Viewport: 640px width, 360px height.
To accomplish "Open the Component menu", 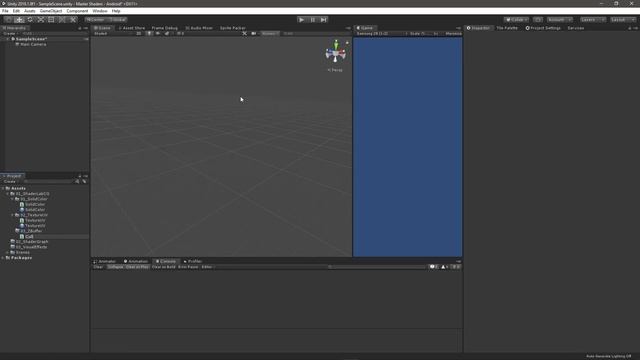I will click(77, 11).
